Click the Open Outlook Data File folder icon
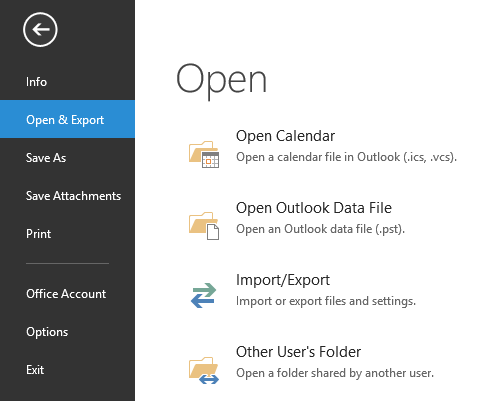The width and height of the screenshot is (502, 401). tap(204, 226)
